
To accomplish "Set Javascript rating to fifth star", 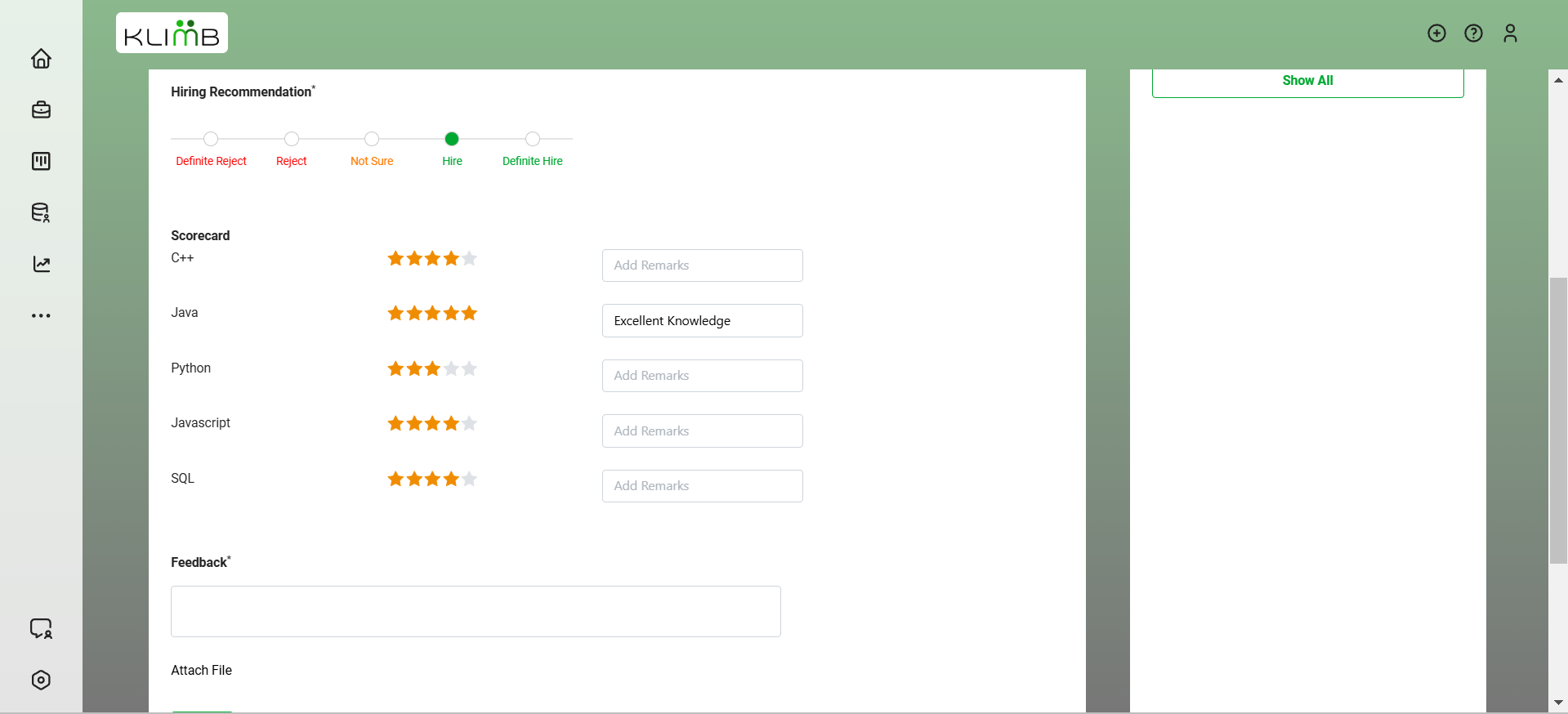I will click(469, 423).
